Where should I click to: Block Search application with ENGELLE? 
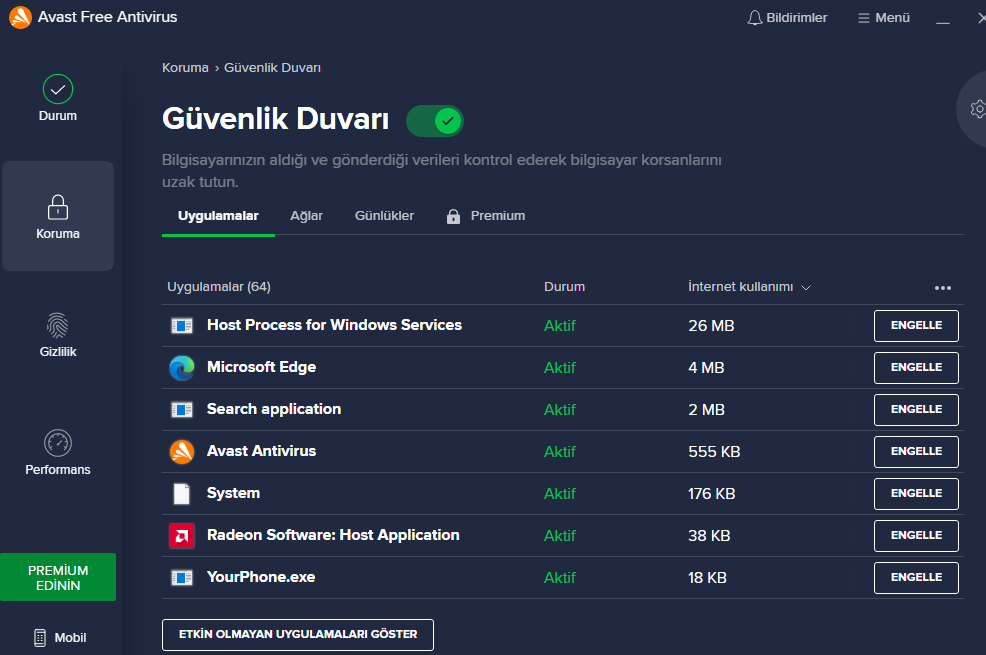pyautogui.click(x=916, y=410)
